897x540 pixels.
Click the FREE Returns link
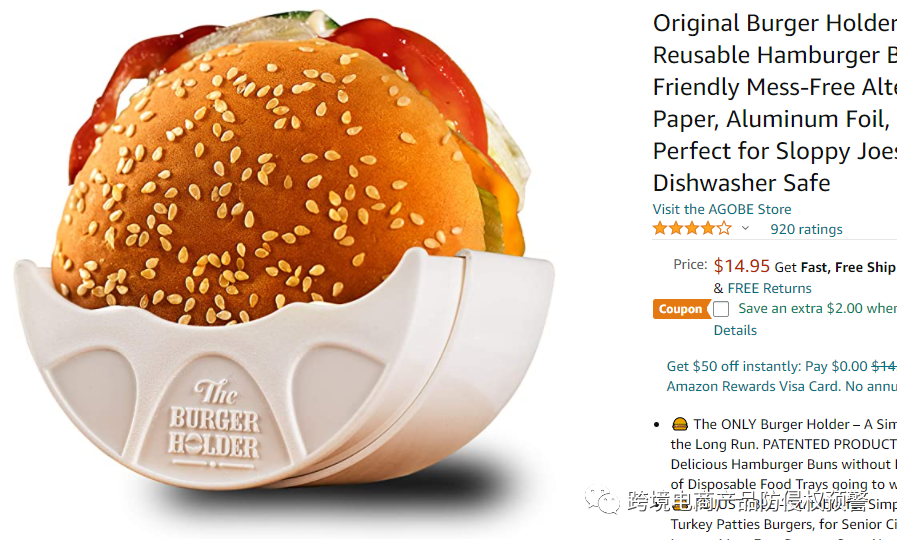pos(769,288)
